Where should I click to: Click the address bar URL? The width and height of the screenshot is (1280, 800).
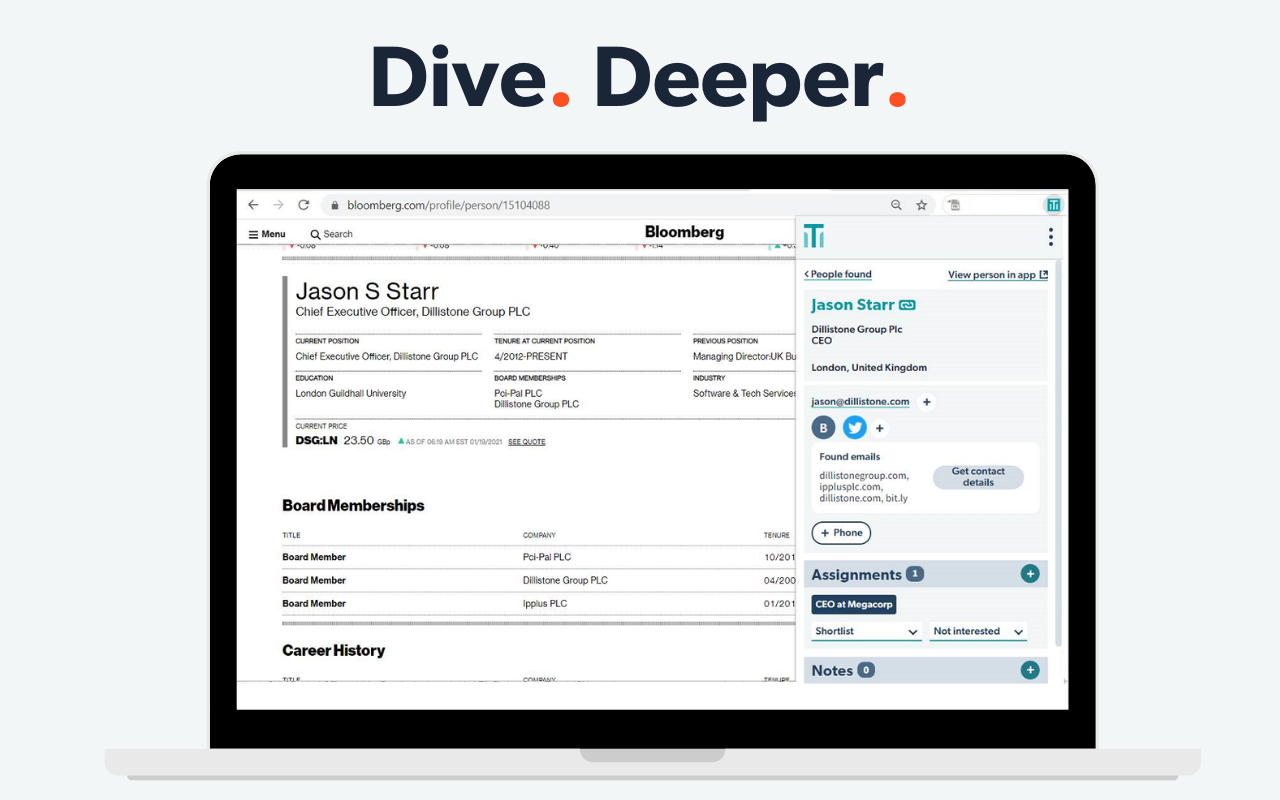[448, 205]
